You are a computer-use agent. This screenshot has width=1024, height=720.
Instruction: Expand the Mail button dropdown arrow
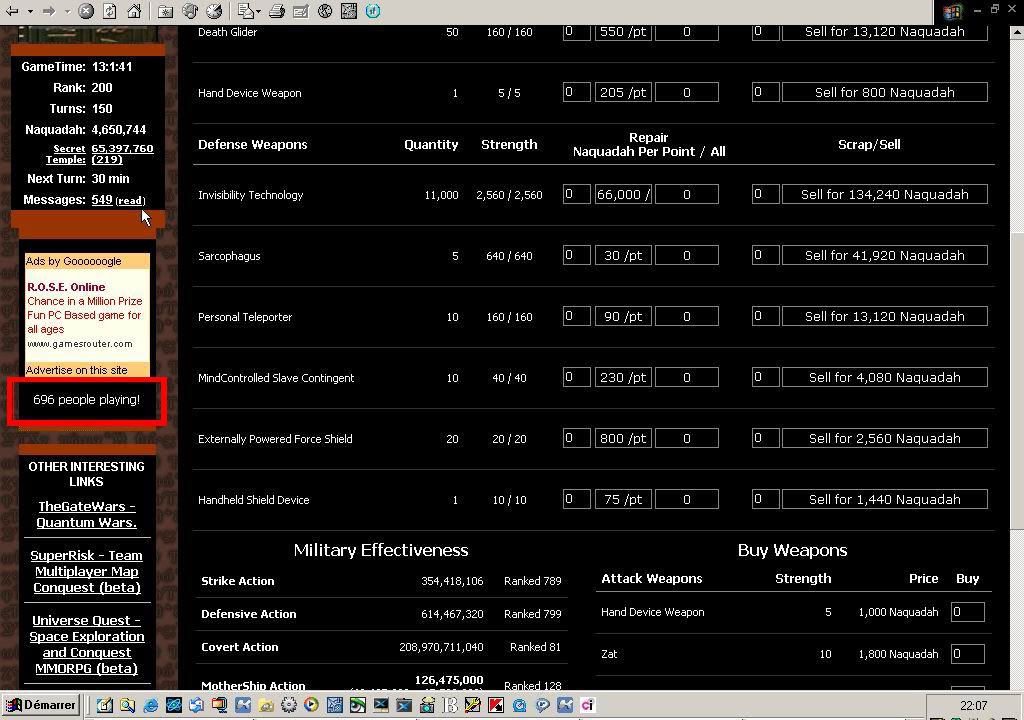[x=259, y=11]
